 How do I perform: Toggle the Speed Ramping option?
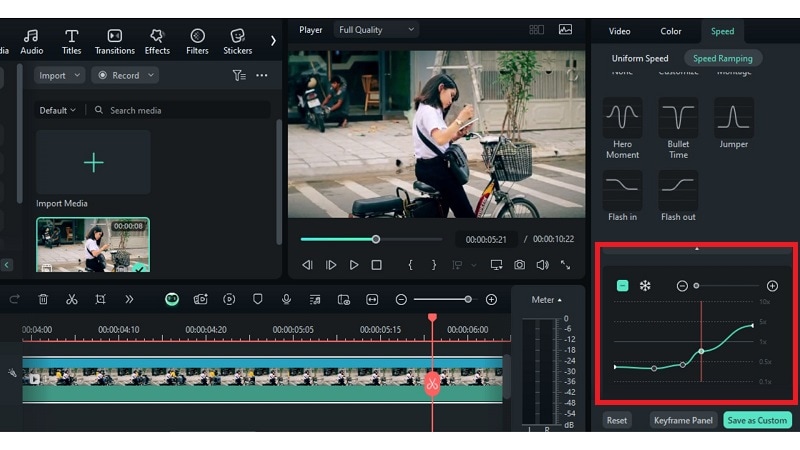click(x=721, y=58)
